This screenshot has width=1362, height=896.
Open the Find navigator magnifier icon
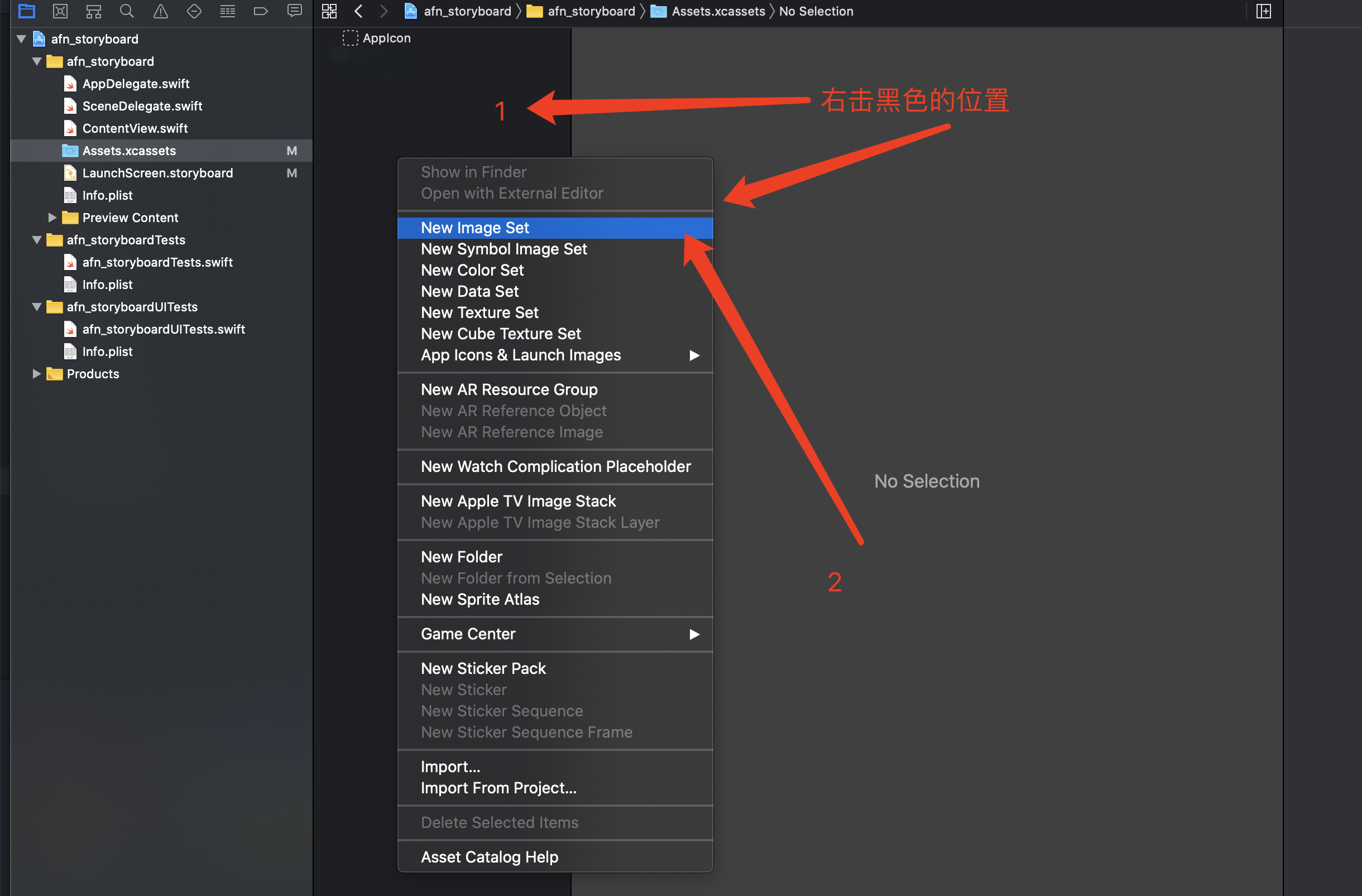click(127, 11)
